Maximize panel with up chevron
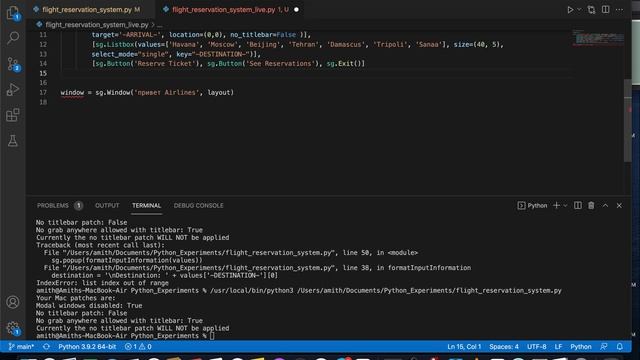Image resolution: width=640 pixels, height=360 pixels. click(x=605, y=206)
